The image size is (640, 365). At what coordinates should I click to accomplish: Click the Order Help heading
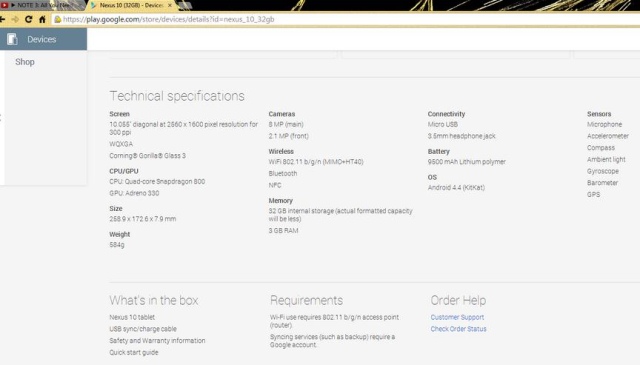pyautogui.click(x=458, y=300)
